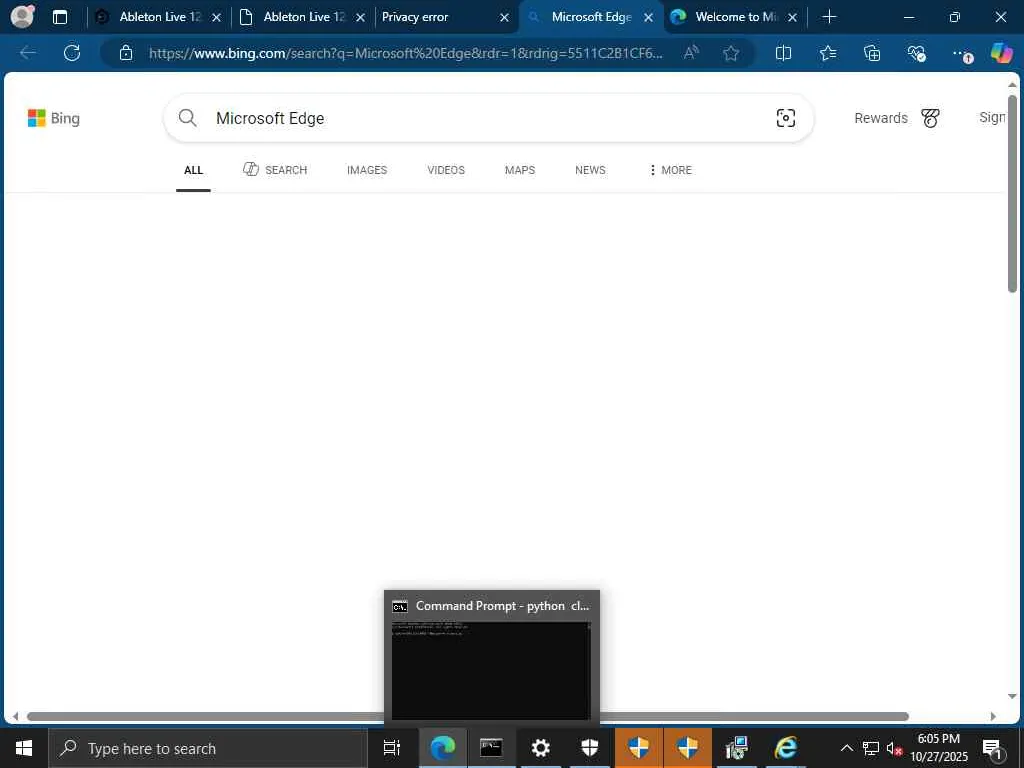Expand the MORE dropdown
1024x768 pixels.
pos(671,170)
